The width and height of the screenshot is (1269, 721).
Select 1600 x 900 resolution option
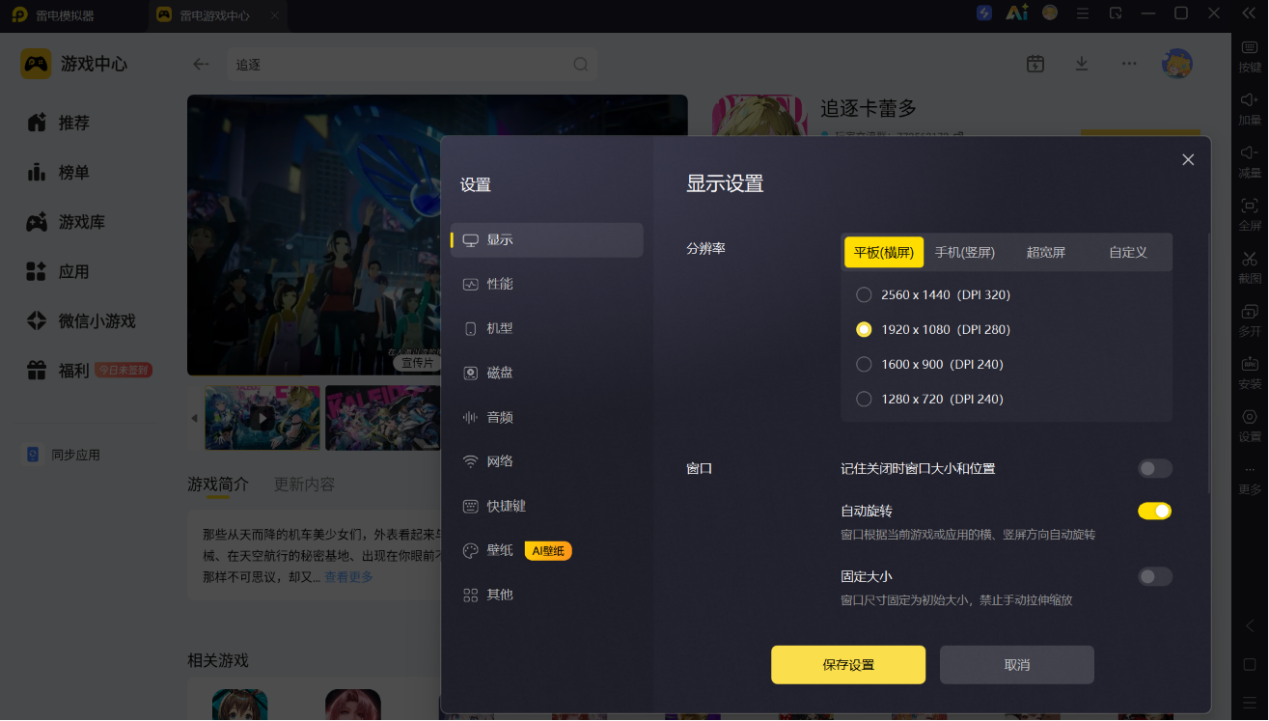pos(930,364)
